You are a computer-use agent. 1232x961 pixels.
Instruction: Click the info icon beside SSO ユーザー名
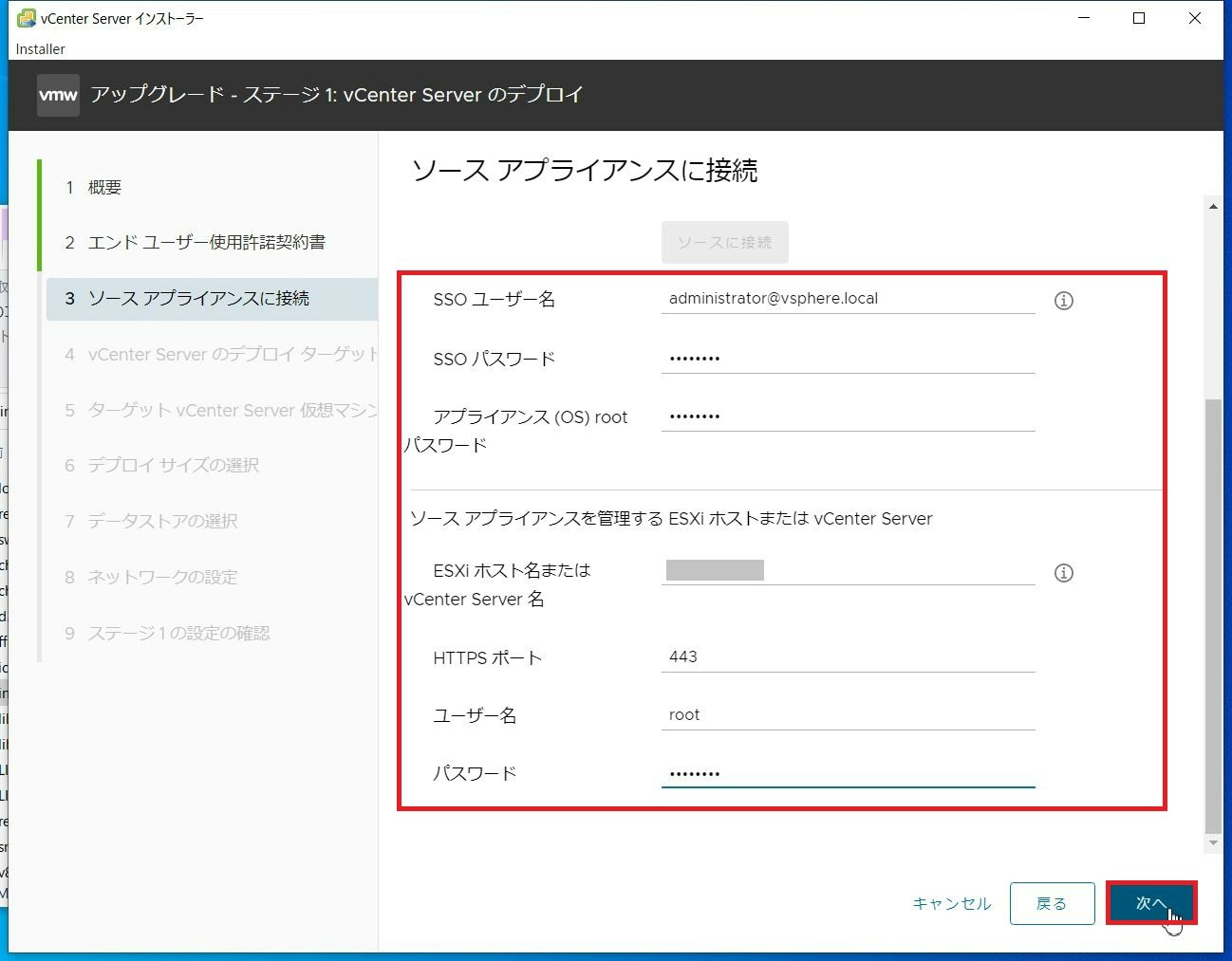click(1064, 301)
